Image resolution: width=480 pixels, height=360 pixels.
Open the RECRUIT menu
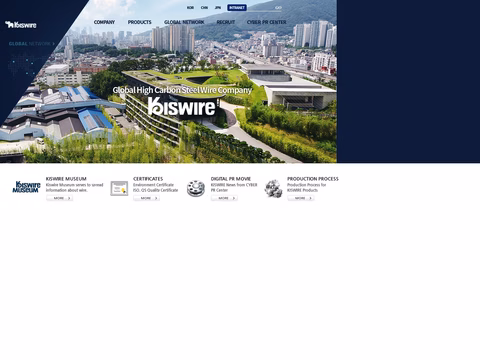coord(226,22)
